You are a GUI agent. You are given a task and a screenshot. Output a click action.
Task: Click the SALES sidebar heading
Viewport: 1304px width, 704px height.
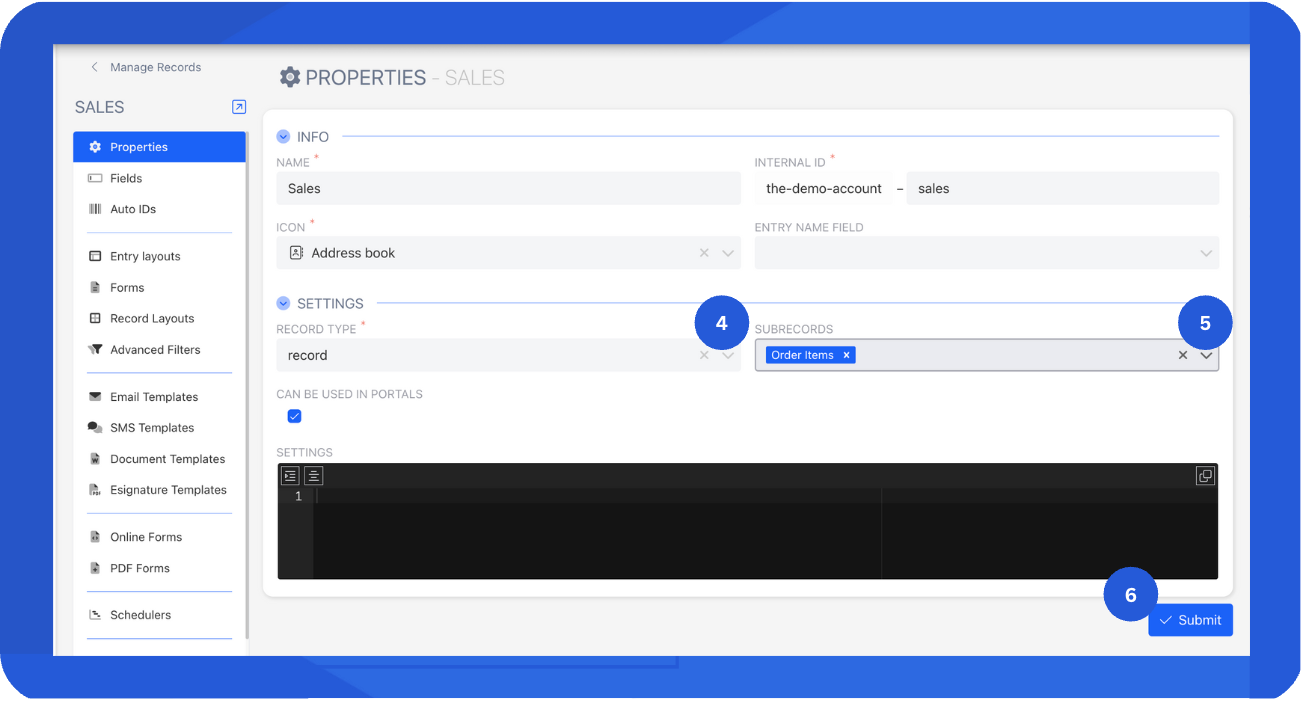100,107
